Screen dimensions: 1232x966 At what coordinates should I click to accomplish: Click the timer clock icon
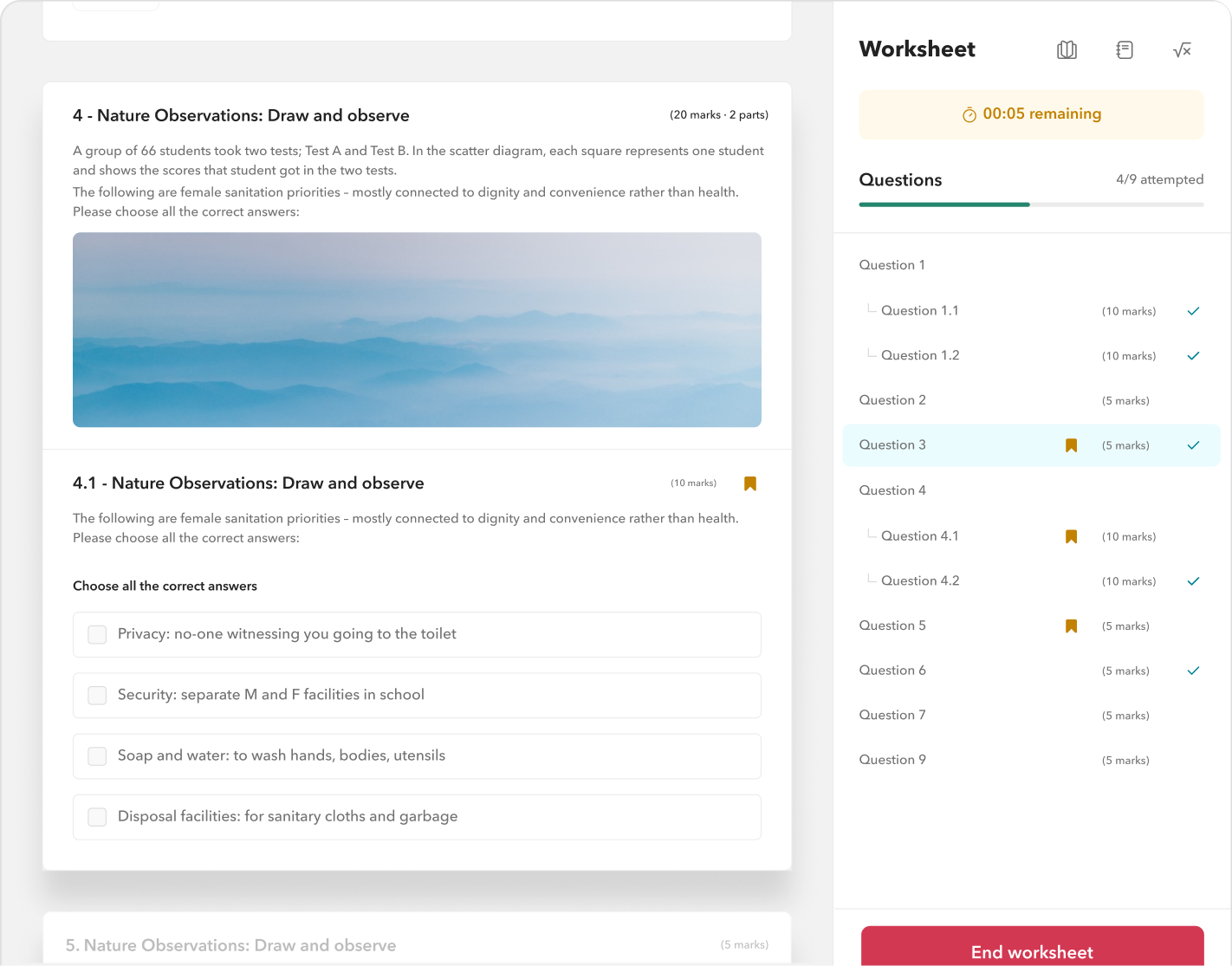pos(969,114)
